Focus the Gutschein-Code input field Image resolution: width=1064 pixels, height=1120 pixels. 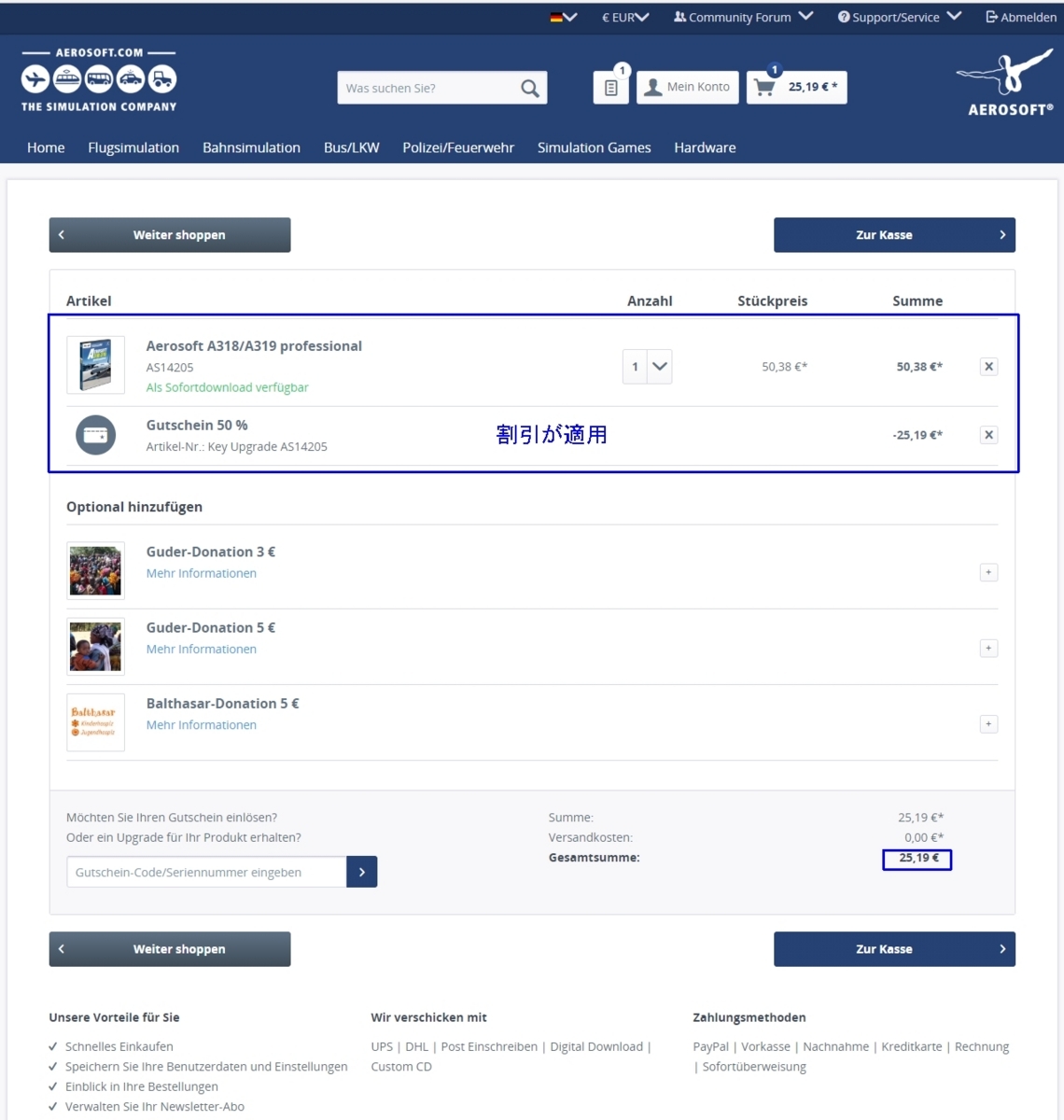tap(206, 872)
